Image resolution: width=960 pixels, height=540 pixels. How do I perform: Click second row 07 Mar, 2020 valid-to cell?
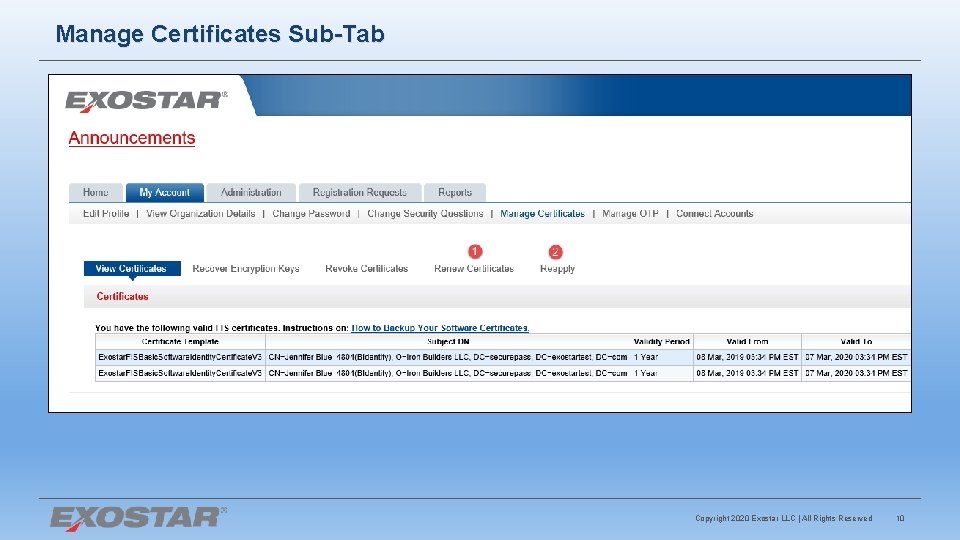click(856, 373)
